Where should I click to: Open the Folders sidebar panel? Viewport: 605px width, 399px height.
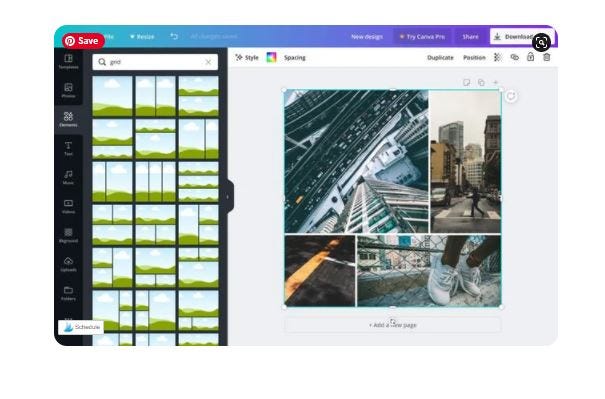[x=68, y=293]
